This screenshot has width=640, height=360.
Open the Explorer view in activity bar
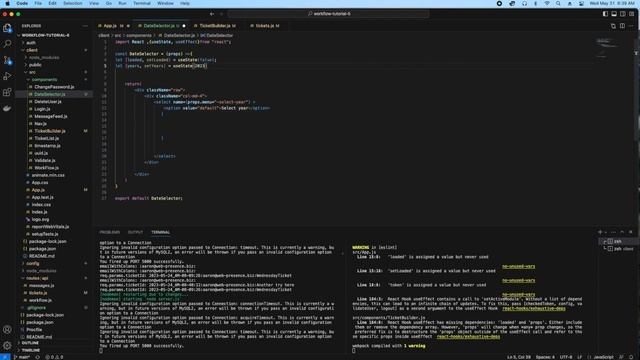7,28
